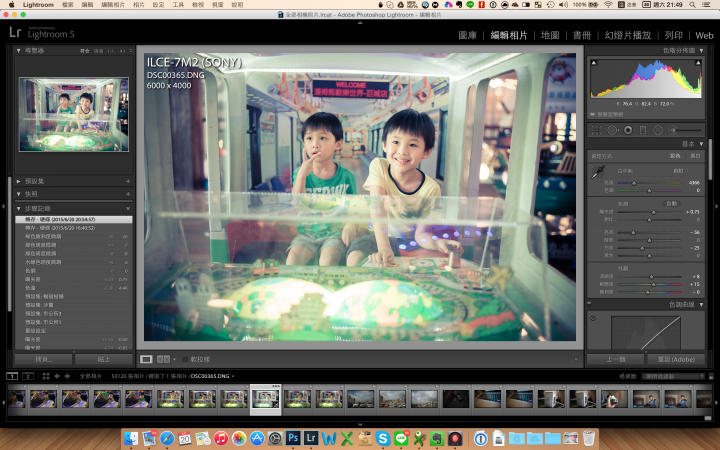Collapse the History (步驟記錄) panel

click(18, 208)
